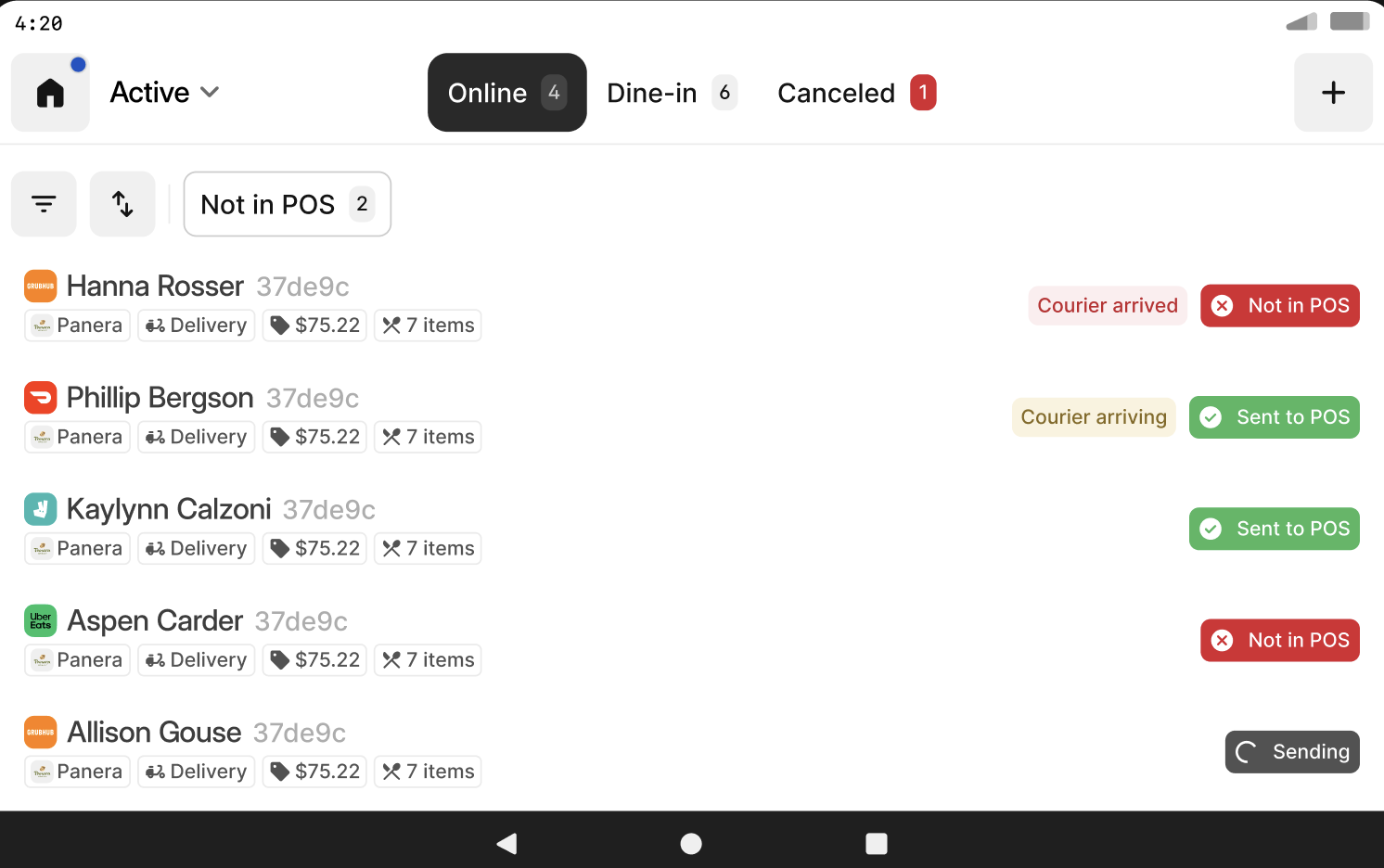Open the filter options icon
This screenshot has width=1384, height=868.
coord(44,204)
